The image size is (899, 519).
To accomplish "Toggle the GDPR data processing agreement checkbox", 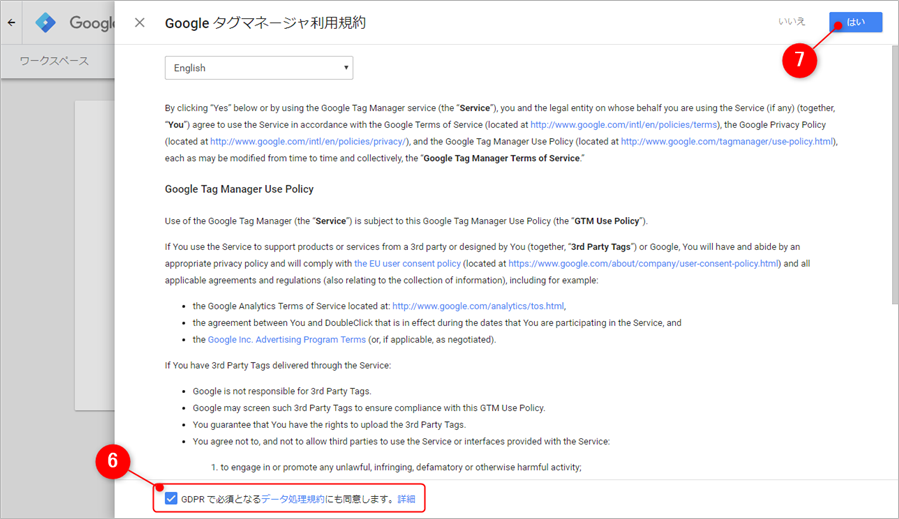I will click(x=171, y=498).
